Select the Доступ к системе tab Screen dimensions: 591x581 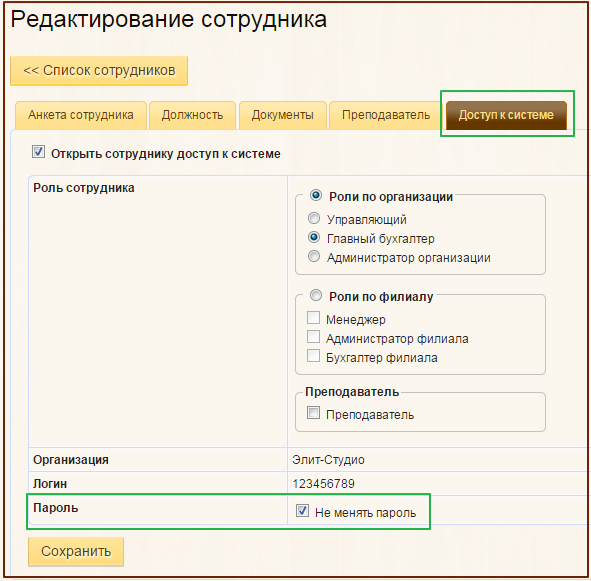click(x=506, y=115)
